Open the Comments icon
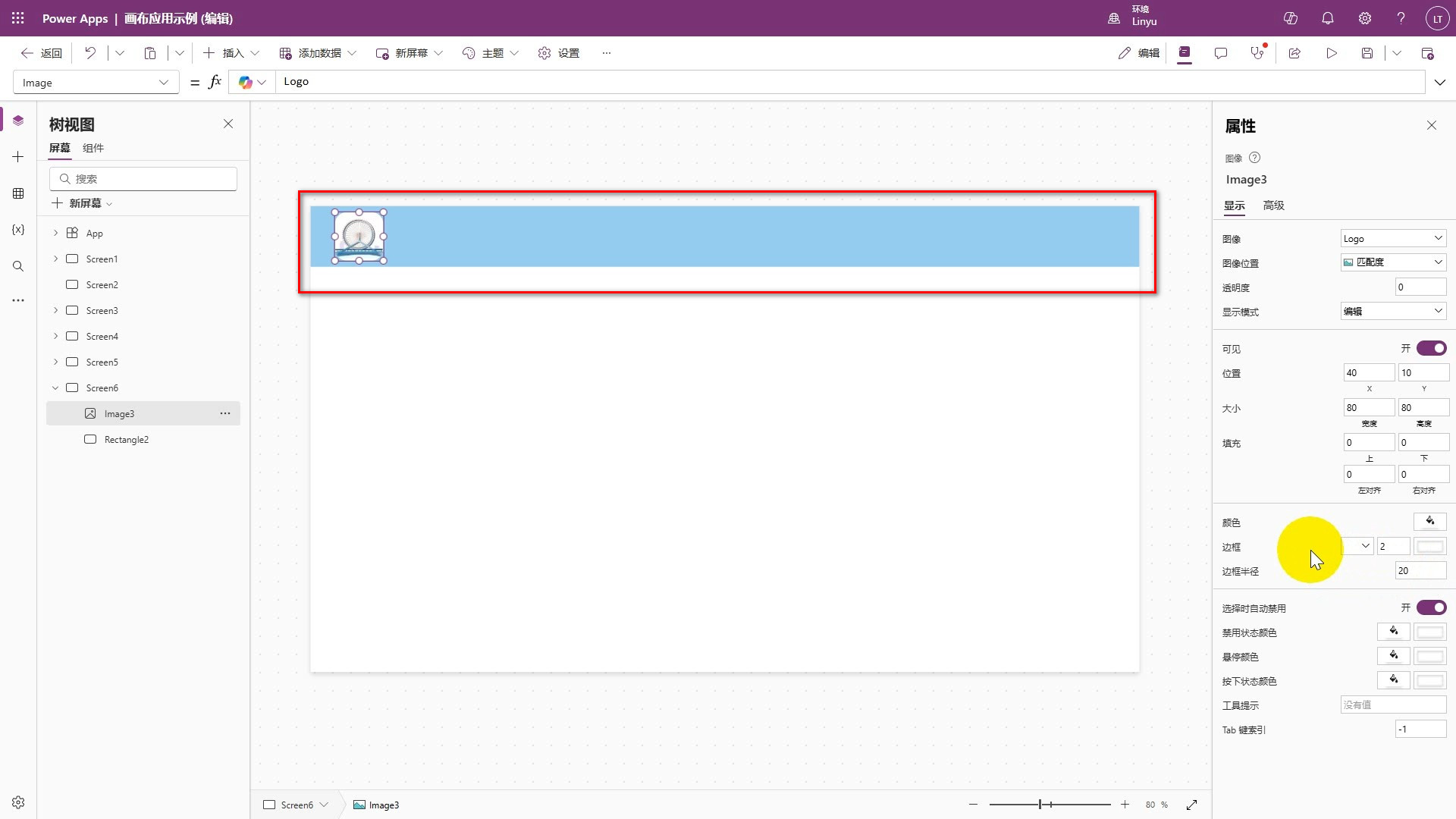 [1220, 53]
